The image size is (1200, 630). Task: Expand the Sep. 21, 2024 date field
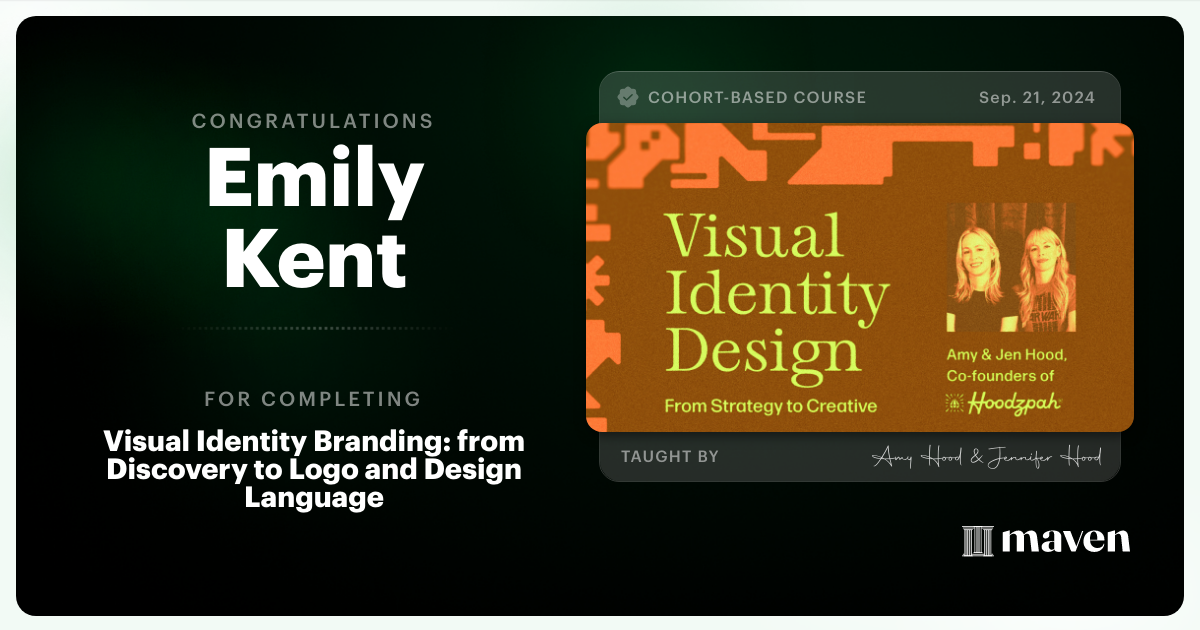(1035, 97)
